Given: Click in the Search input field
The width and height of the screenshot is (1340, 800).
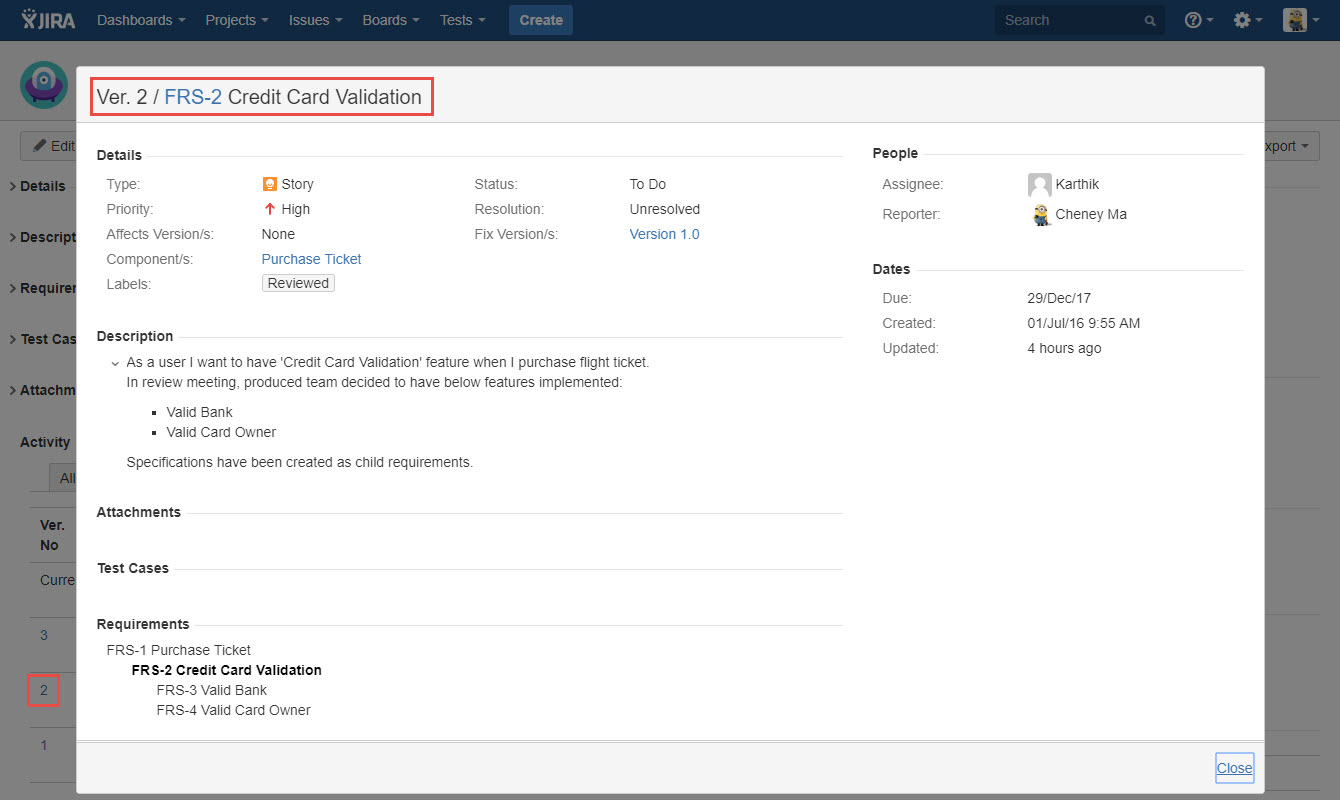Looking at the screenshot, I should (x=1070, y=20).
